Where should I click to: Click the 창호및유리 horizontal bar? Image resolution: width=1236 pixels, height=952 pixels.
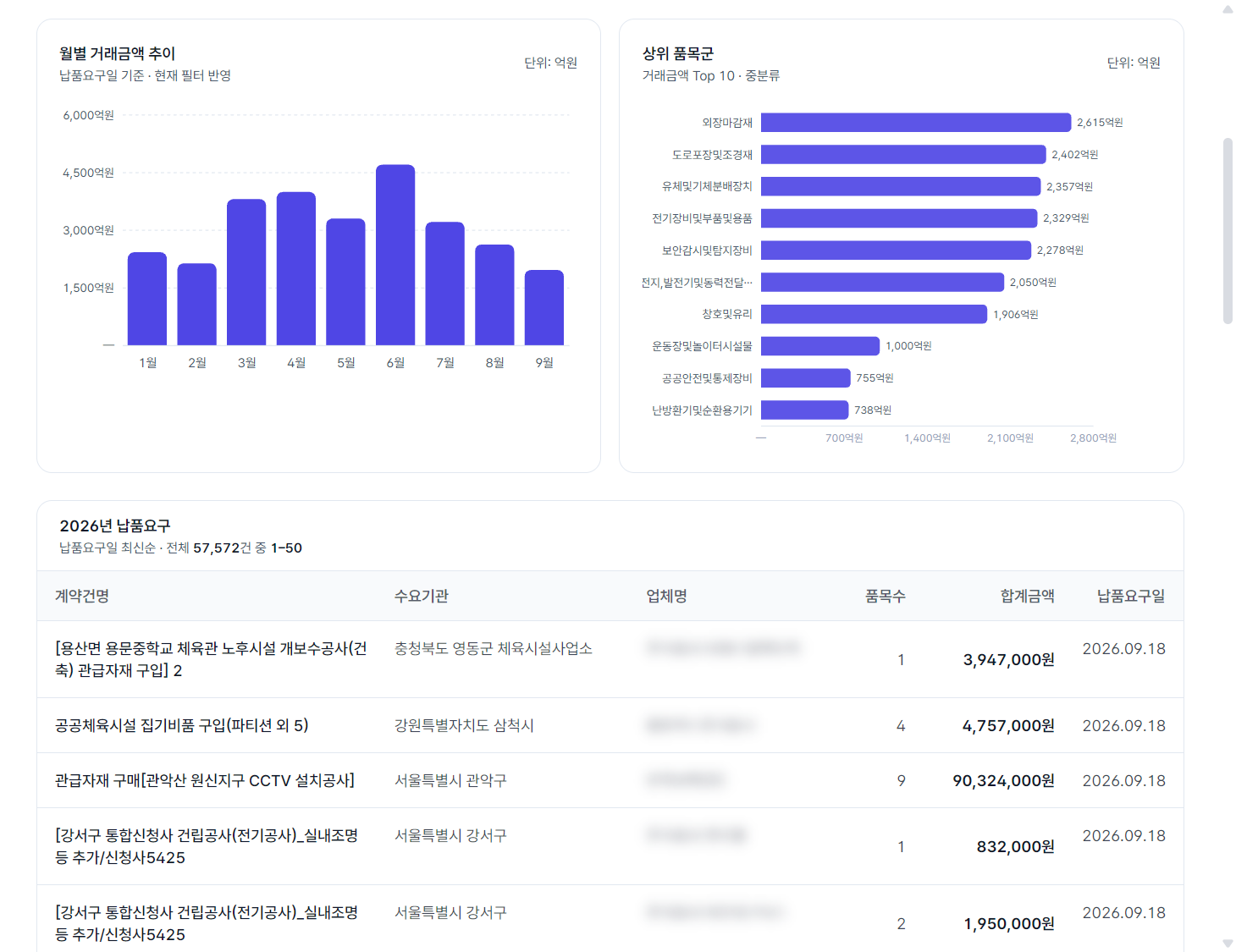pos(874,314)
